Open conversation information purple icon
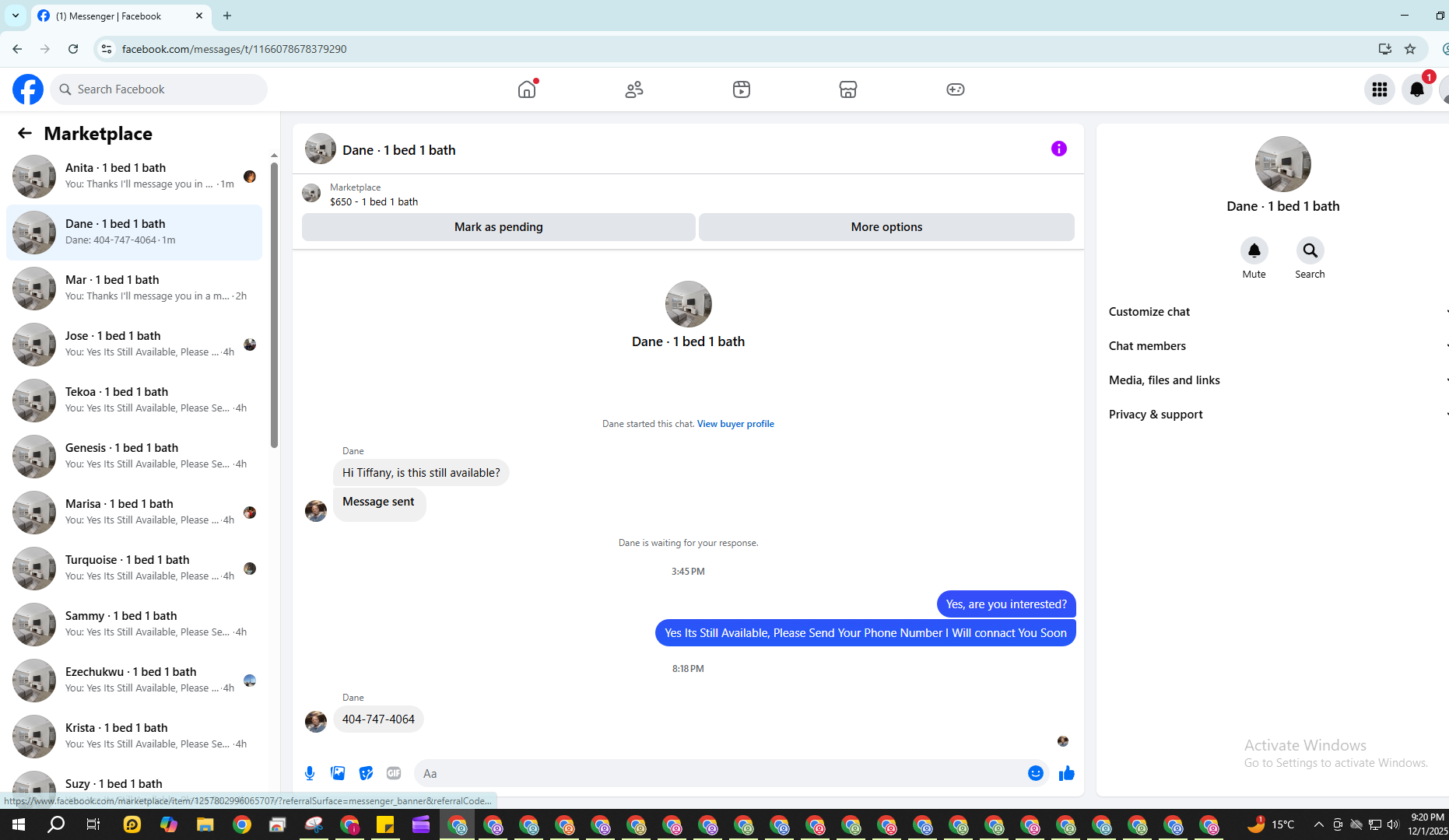 tap(1059, 149)
